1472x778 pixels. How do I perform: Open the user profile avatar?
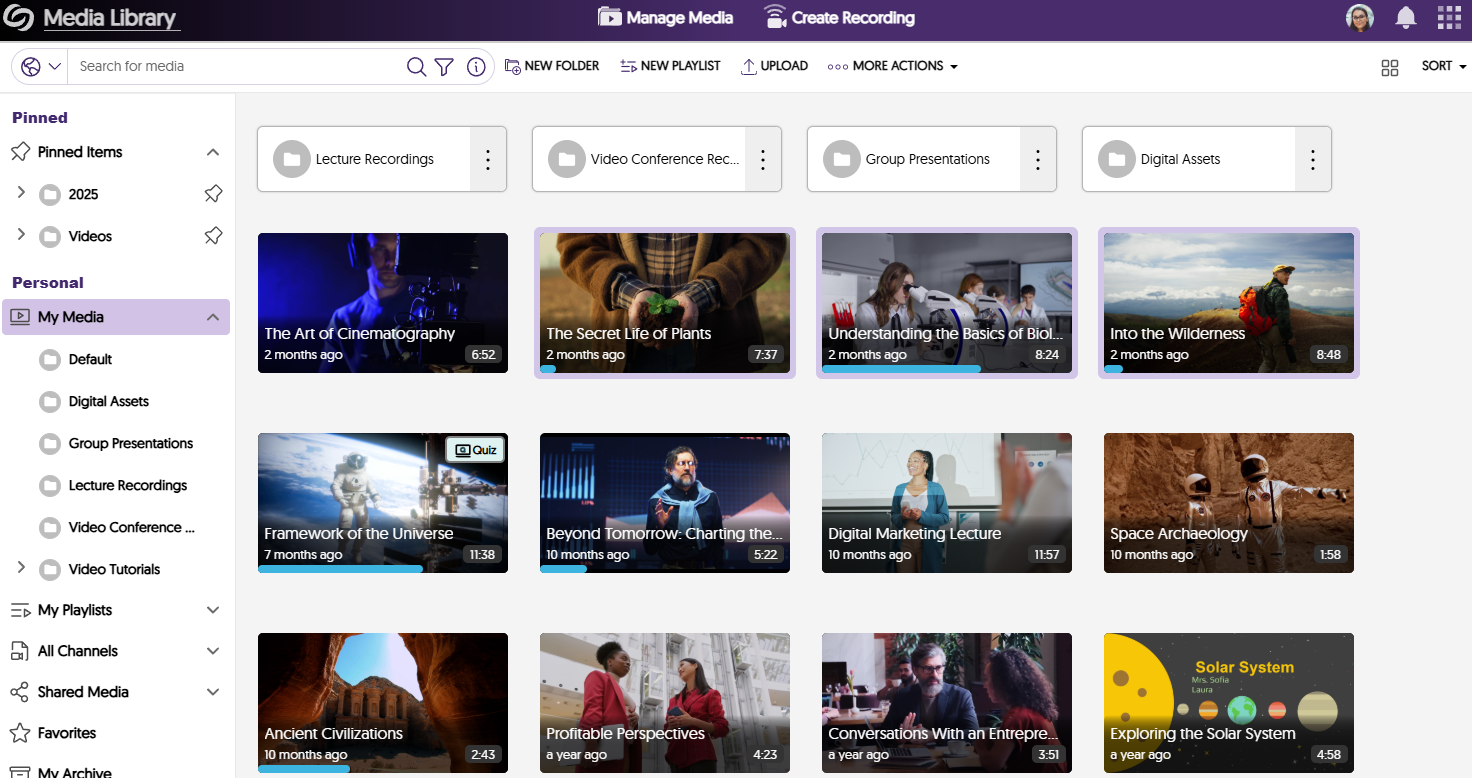click(1360, 17)
